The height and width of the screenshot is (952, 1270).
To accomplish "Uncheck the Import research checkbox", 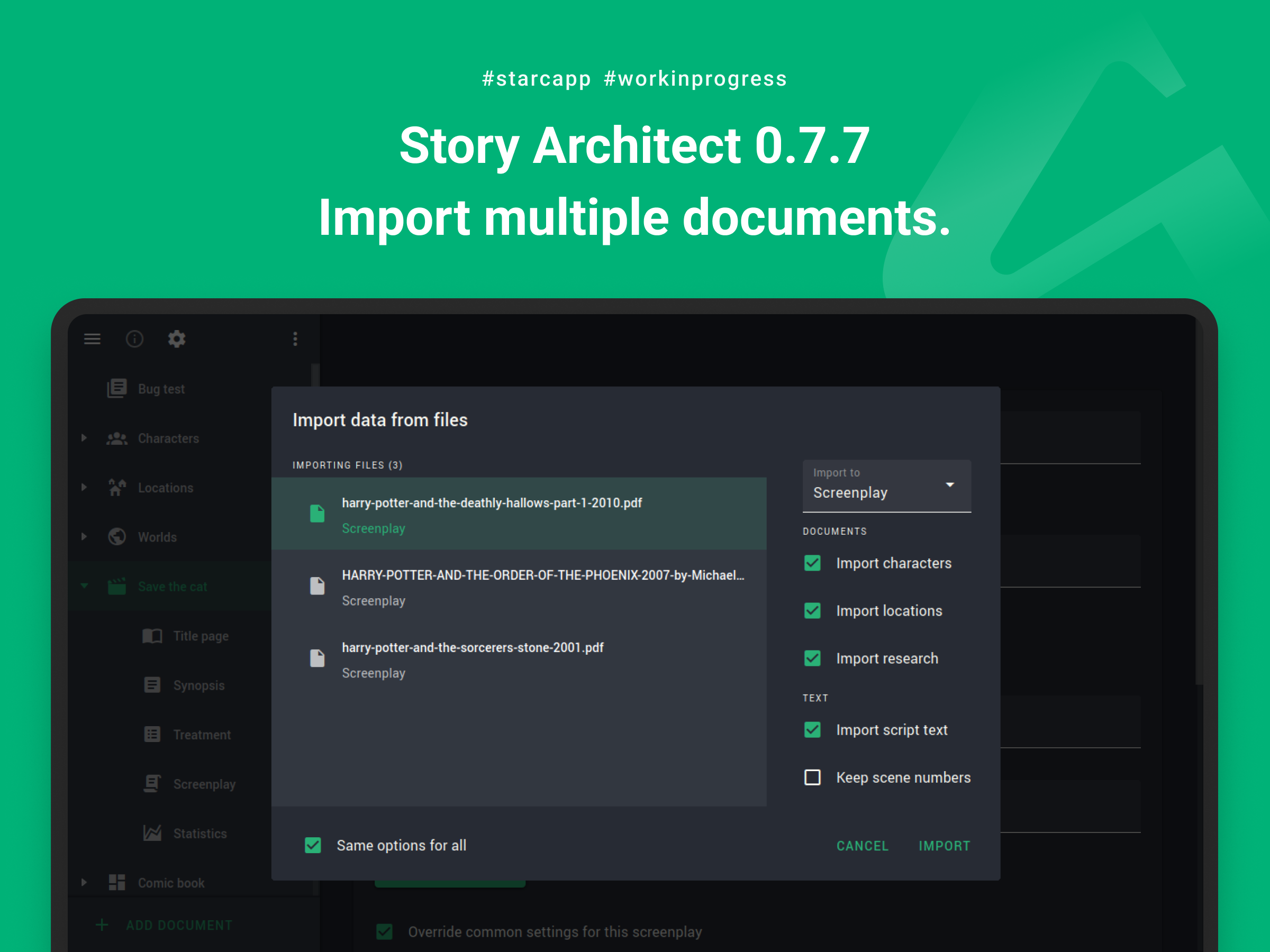I will pyautogui.click(x=812, y=658).
